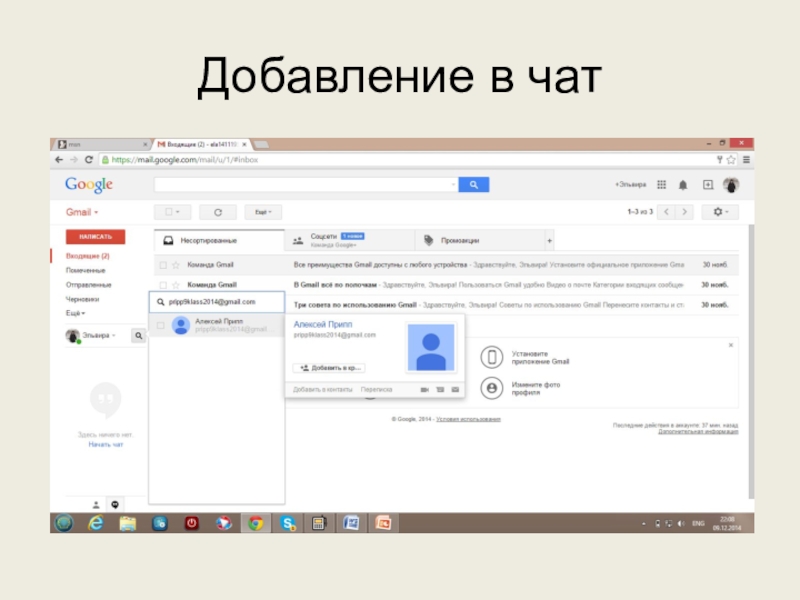Bookmark page with the star icon in address bar
The height and width of the screenshot is (600, 800).
[x=731, y=160]
